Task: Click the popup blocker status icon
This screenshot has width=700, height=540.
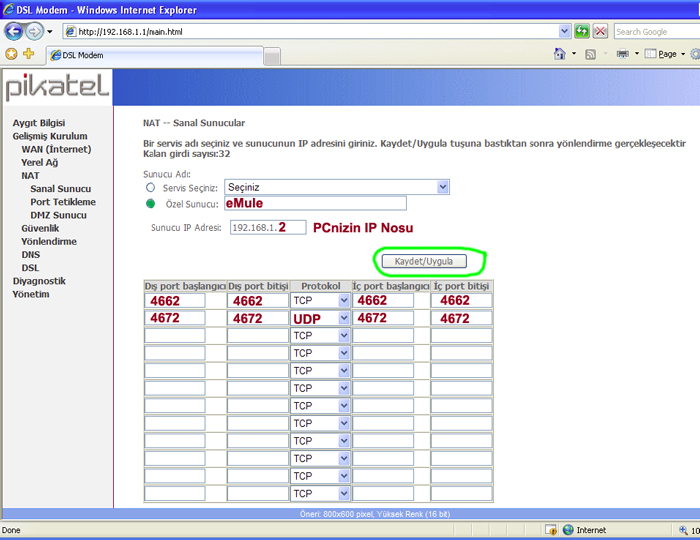Action: tap(551, 530)
